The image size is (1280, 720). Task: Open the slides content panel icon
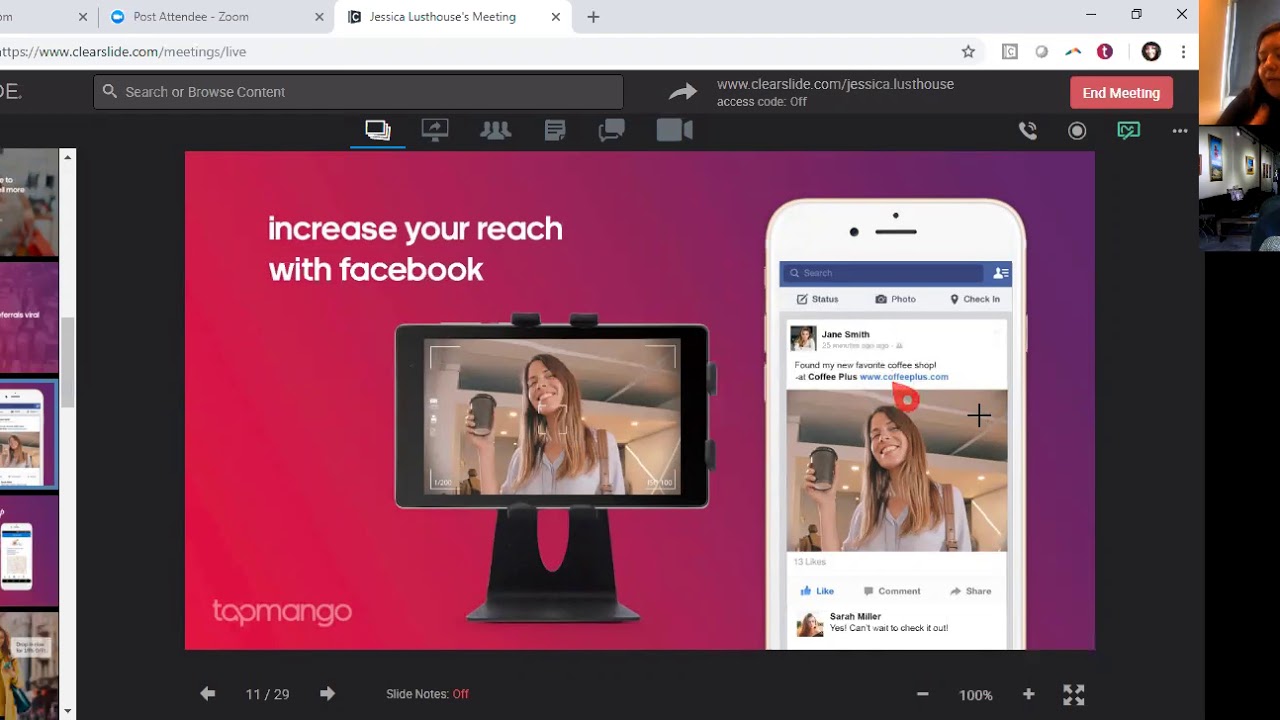coord(378,130)
